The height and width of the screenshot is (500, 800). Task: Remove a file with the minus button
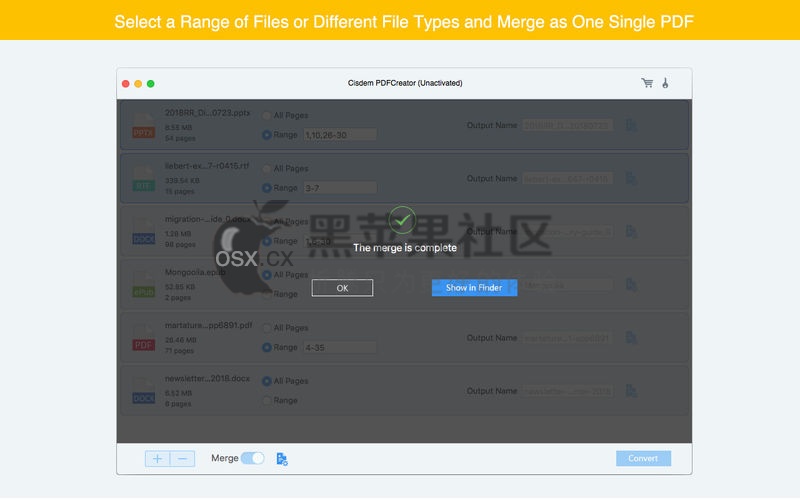(182, 459)
